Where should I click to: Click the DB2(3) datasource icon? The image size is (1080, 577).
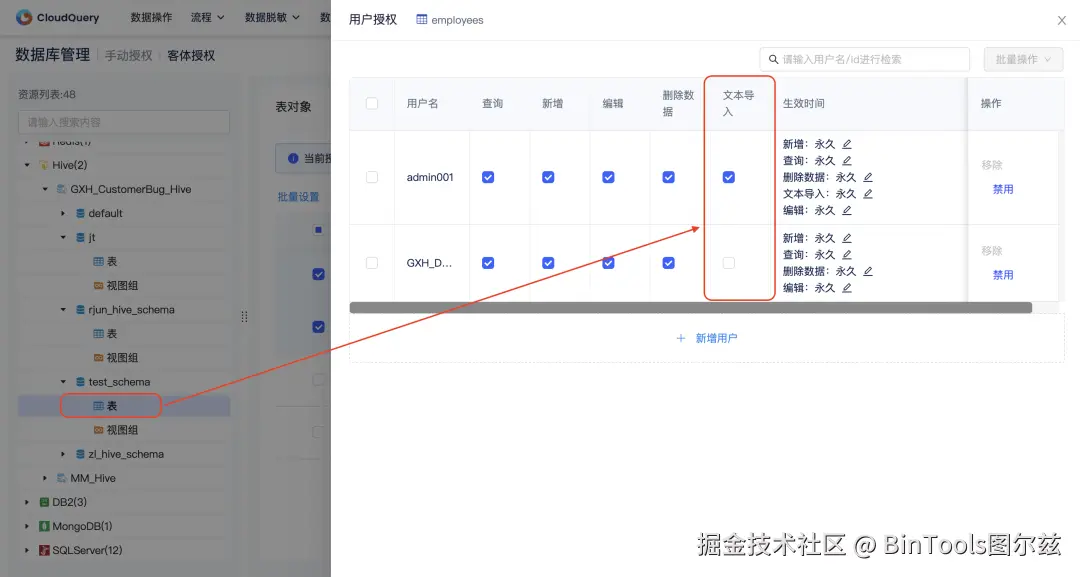click(x=44, y=502)
